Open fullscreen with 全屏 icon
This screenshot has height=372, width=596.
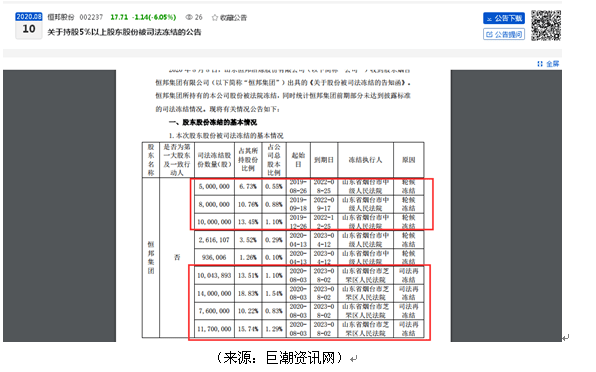tap(540, 64)
